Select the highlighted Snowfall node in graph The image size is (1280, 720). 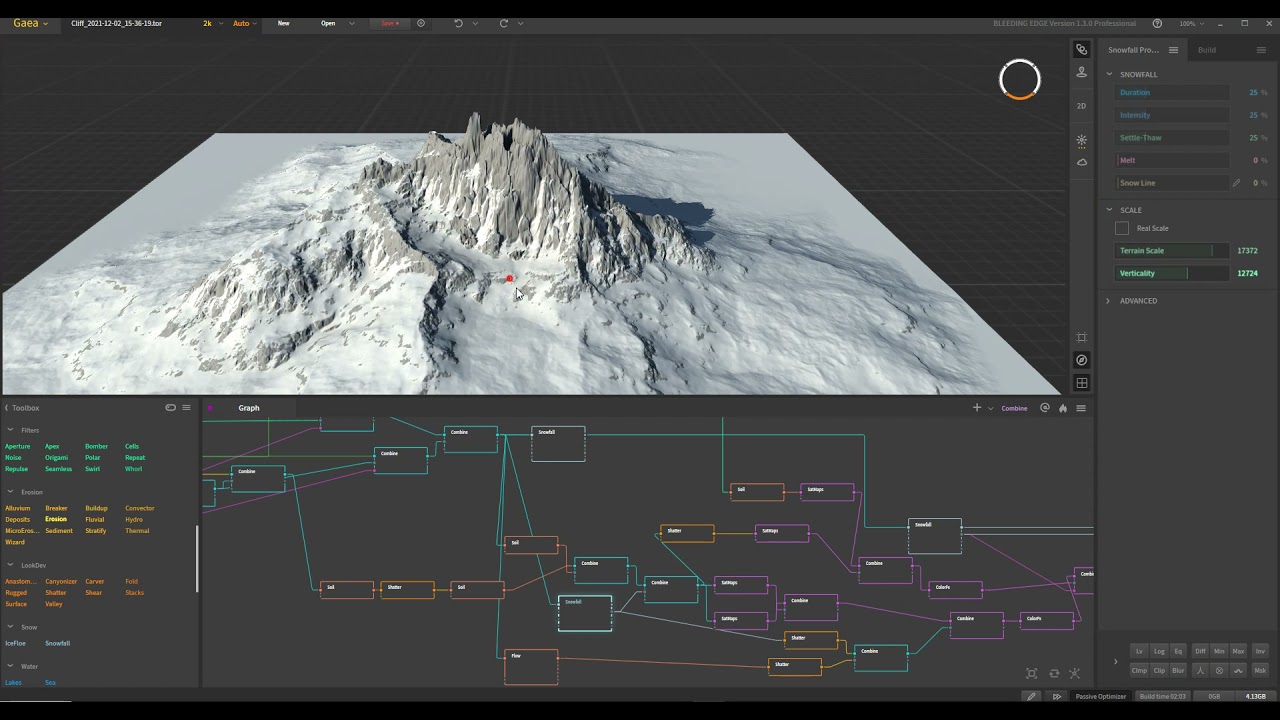(x=585, y=613)
